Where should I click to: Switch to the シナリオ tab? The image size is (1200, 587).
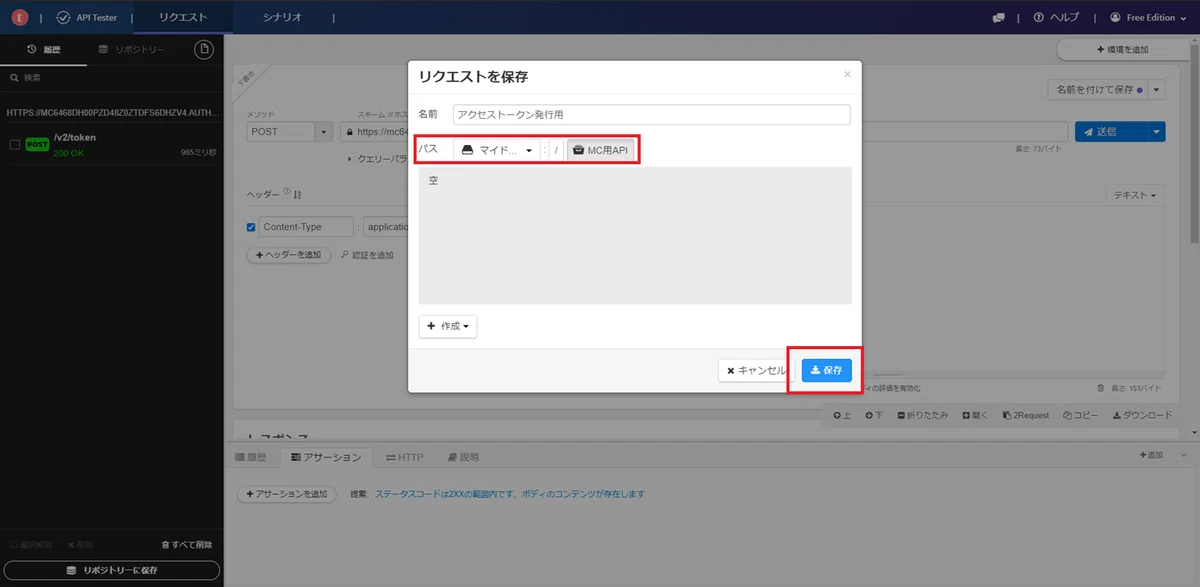click(x=282, y=17)
